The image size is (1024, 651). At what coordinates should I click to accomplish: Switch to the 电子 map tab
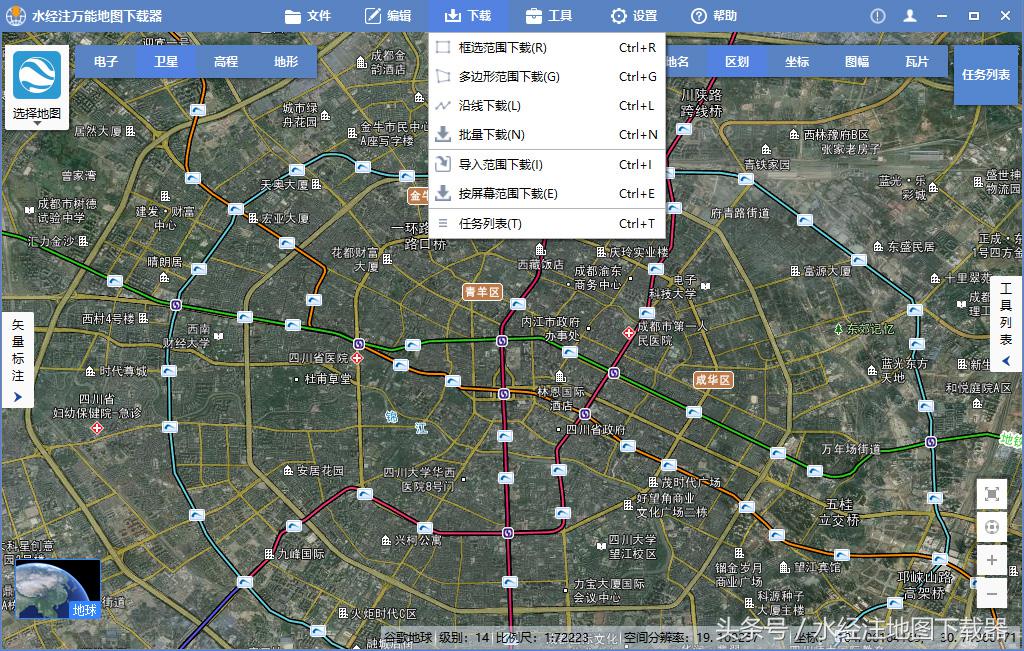coord(106,61)
